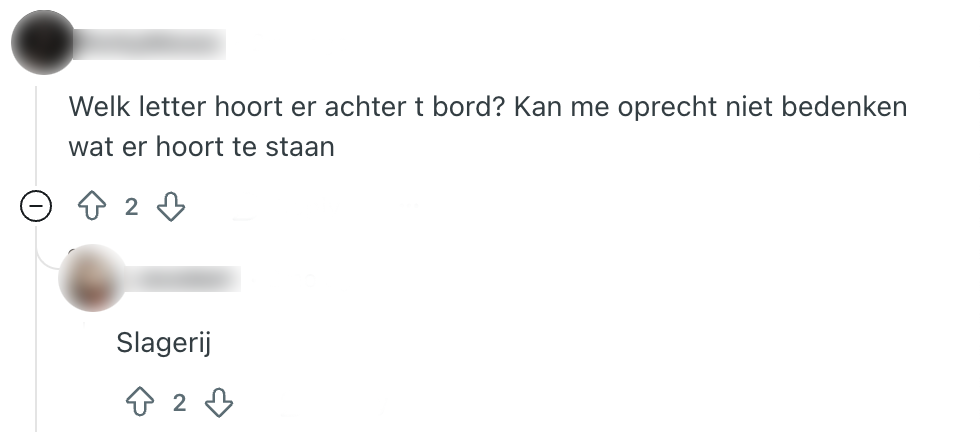980x432 pixels.
Task: Open the top commenter's dark avatar
Action: click(x=42, y=42)
